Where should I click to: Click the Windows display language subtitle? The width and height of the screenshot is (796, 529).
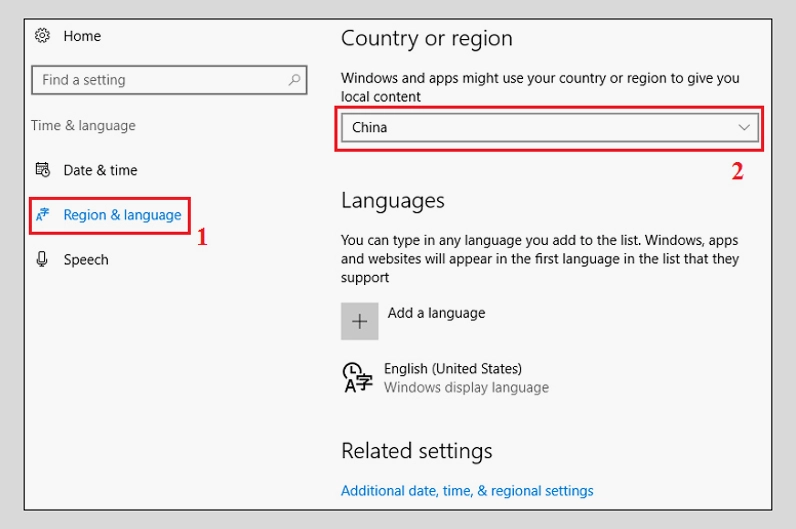tap(466, 388)
